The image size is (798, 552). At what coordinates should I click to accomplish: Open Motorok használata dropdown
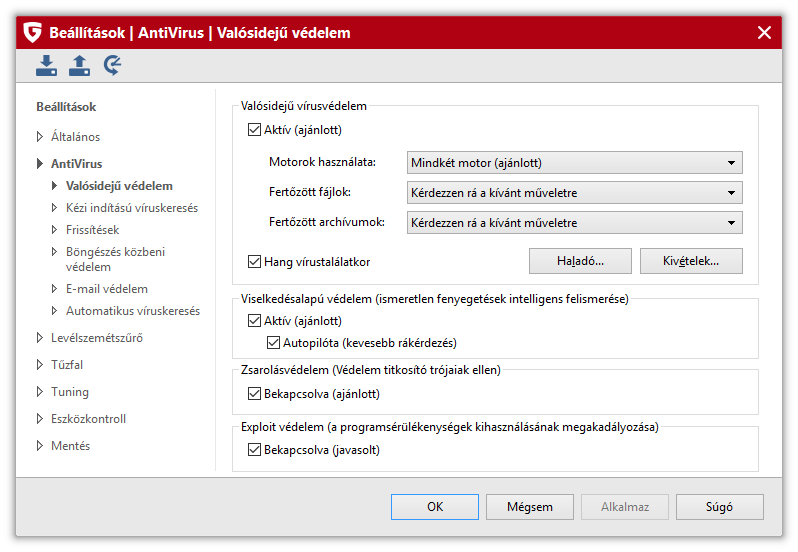click(x=575, y=162)
